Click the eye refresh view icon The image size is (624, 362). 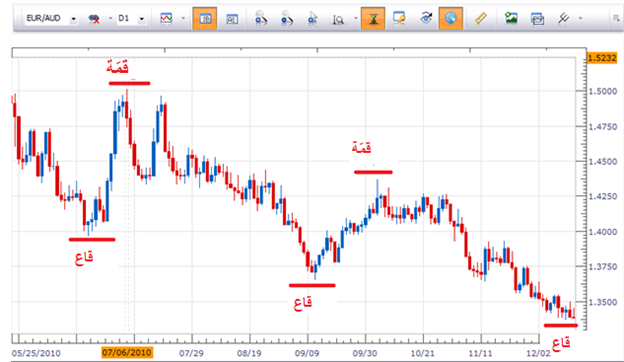coord(426,18)
